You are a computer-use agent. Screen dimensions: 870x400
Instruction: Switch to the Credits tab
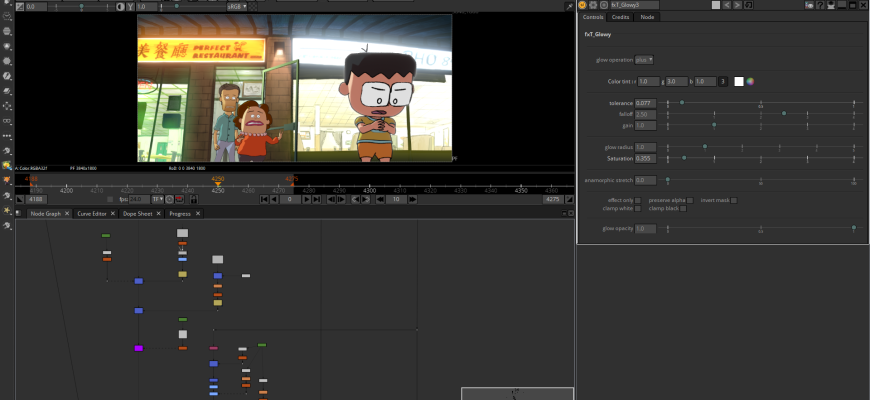tap(620, 17)
